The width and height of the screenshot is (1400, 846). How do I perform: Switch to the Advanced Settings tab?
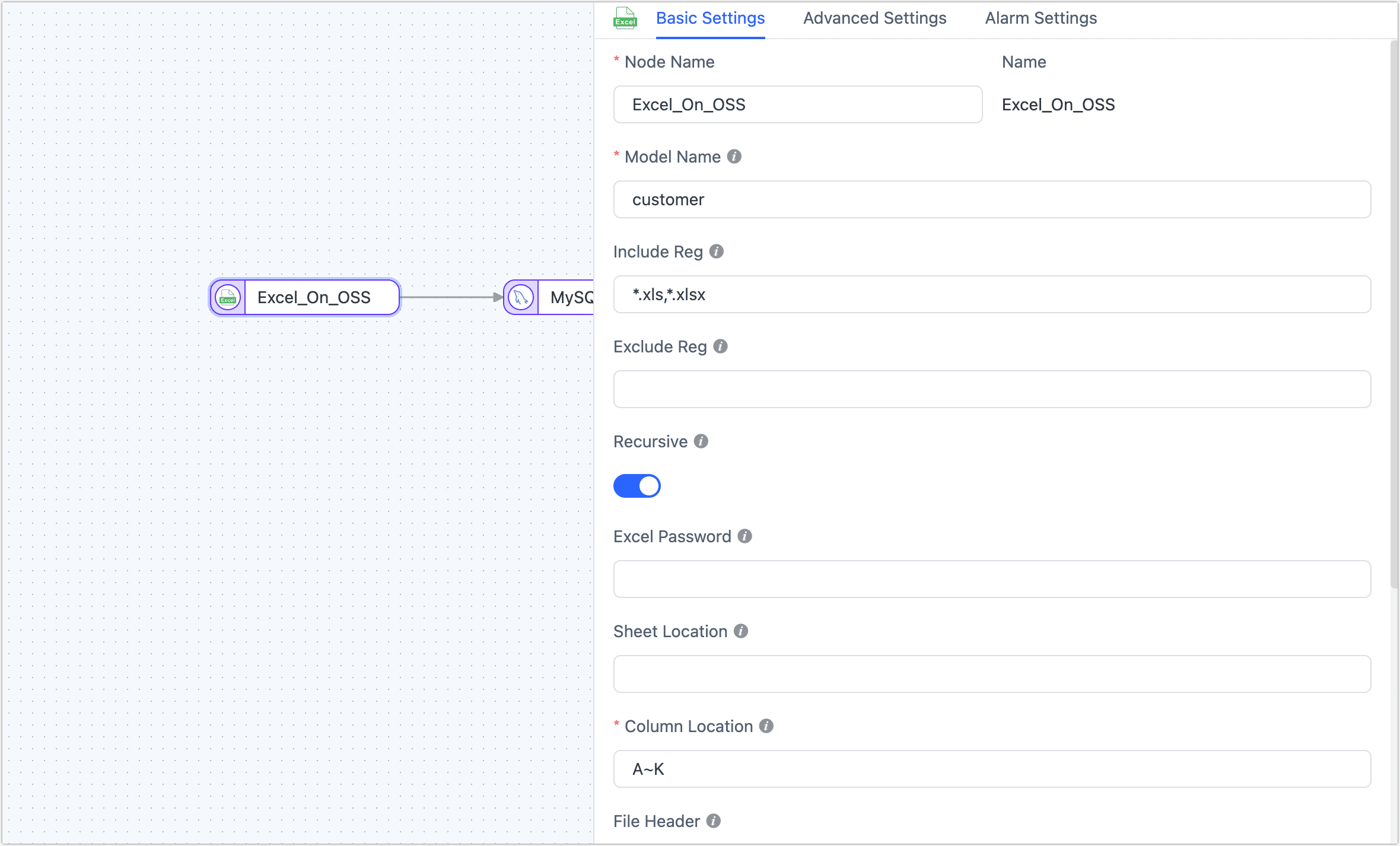(874, 18)
